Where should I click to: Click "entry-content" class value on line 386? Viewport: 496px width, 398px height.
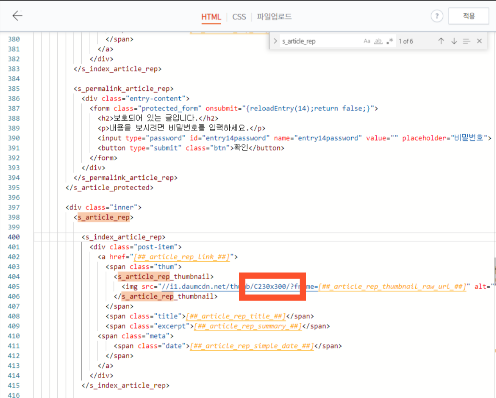[156, 99]
